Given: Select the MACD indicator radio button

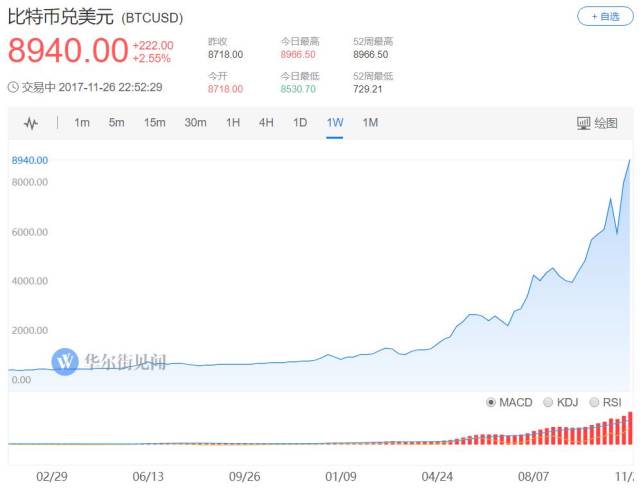Looking at the screenshot, I should 491,402.
